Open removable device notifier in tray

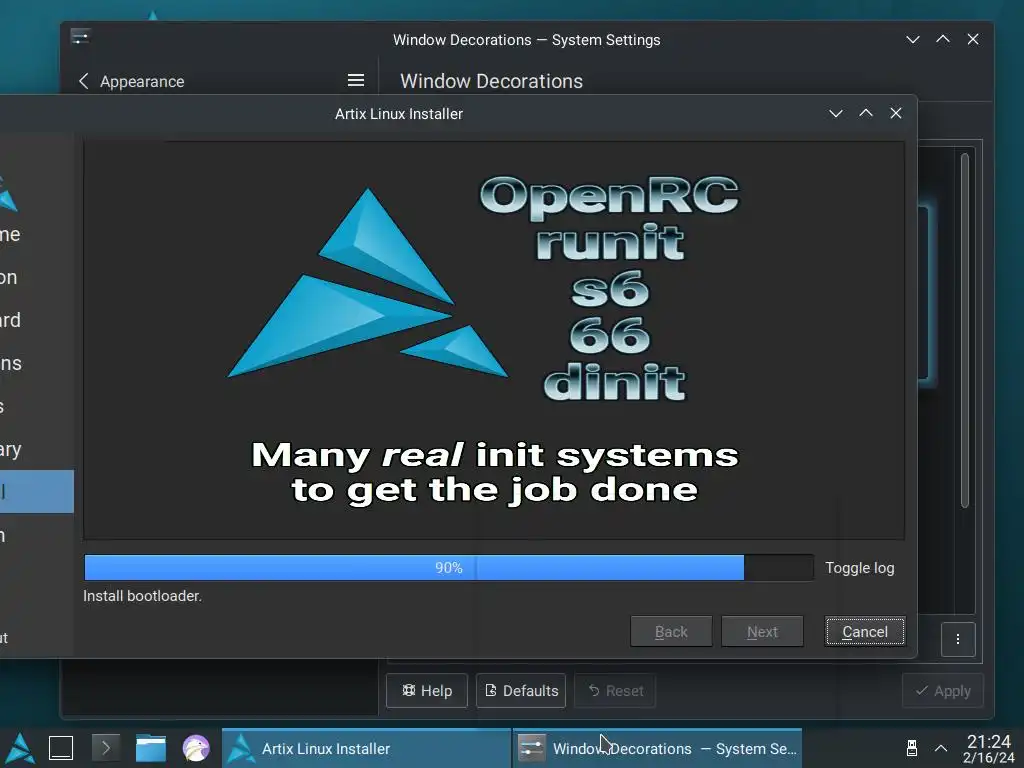(912, 748)
